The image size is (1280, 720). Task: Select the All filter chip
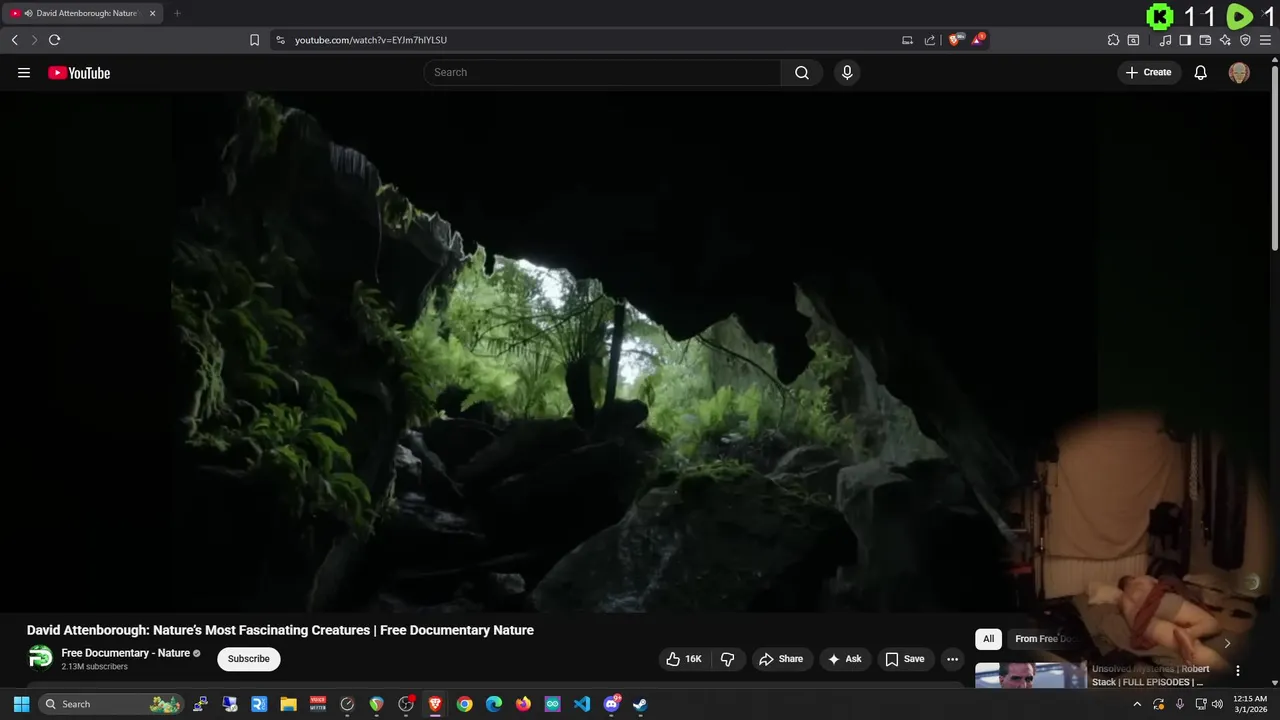[988, 639]
